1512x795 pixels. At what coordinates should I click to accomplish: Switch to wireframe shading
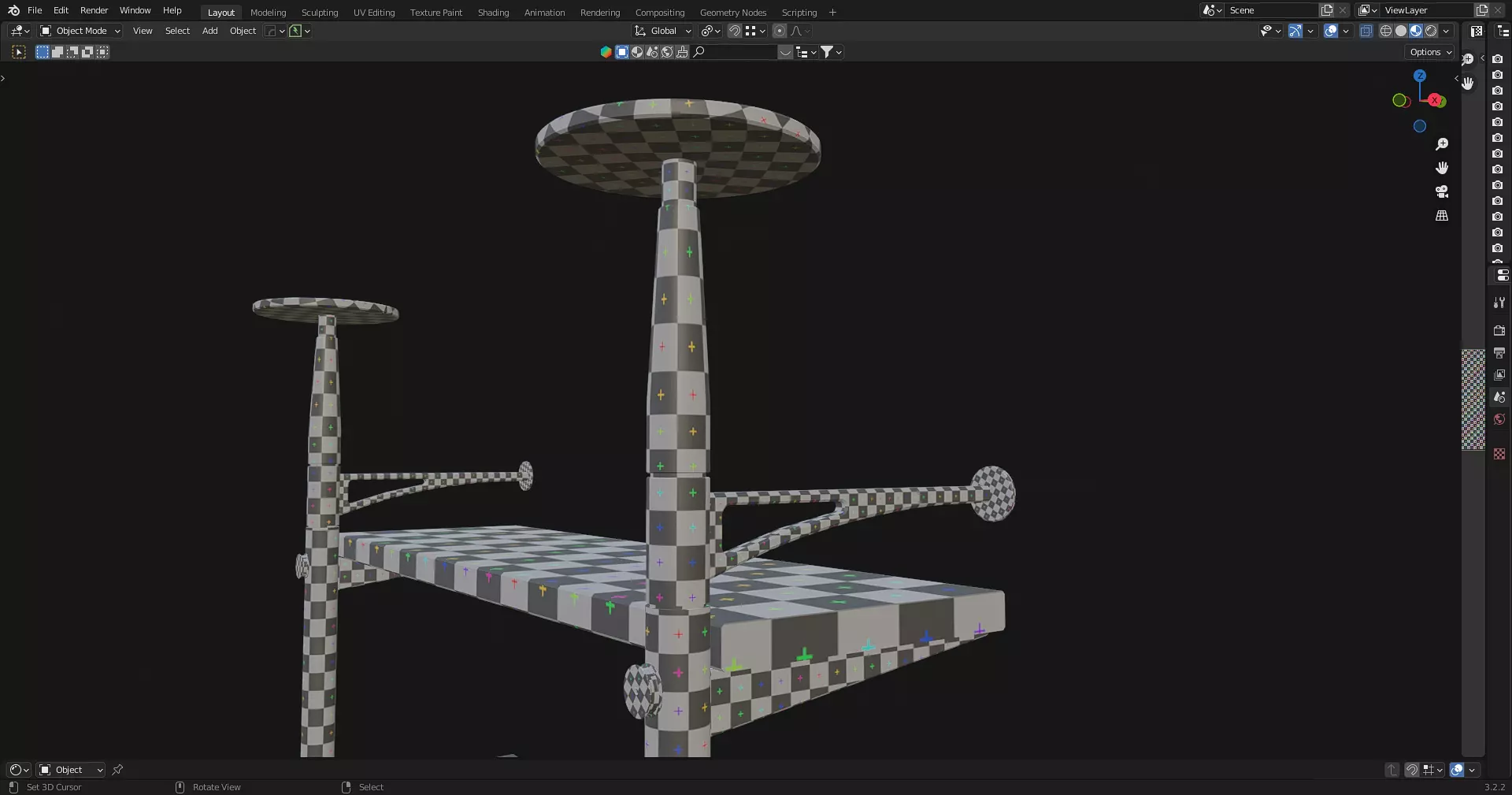1386,31
